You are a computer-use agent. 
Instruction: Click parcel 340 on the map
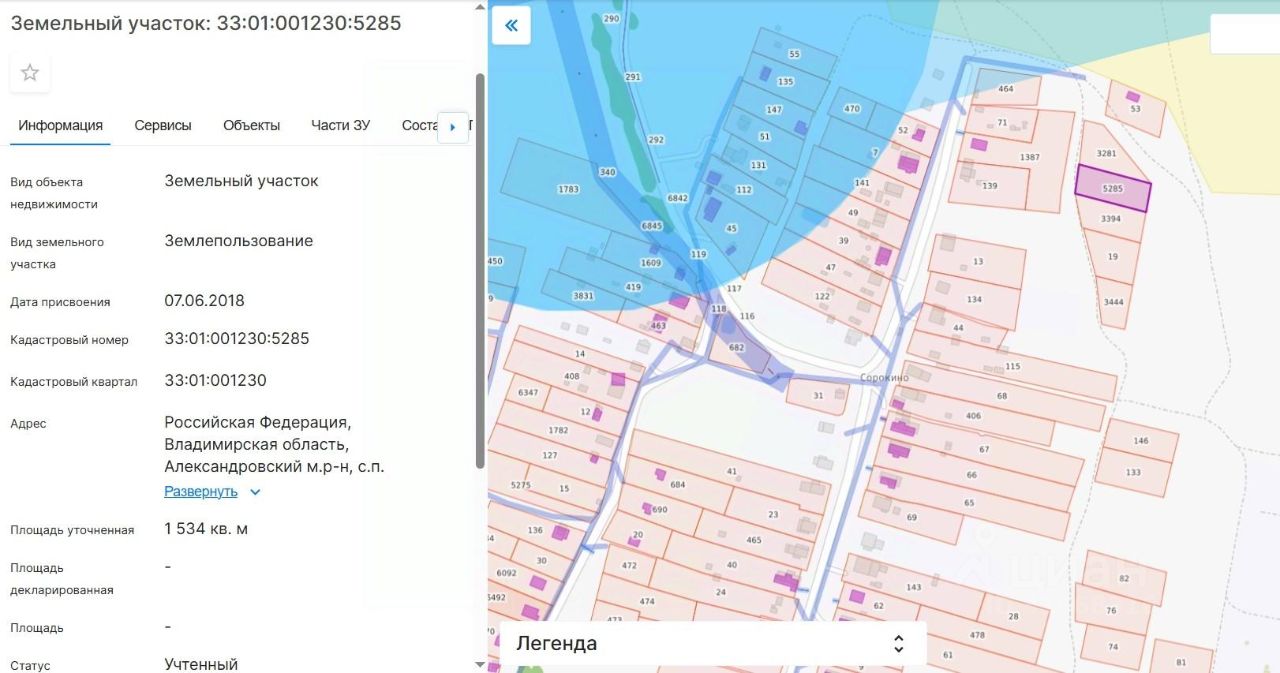pyautogui.click(x=606, y=173)
